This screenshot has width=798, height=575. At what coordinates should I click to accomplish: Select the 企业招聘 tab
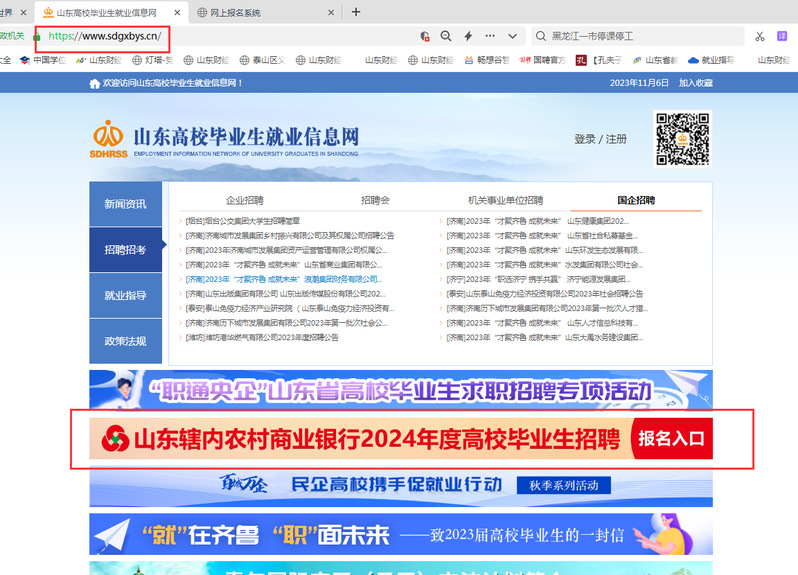coord(245,200)
